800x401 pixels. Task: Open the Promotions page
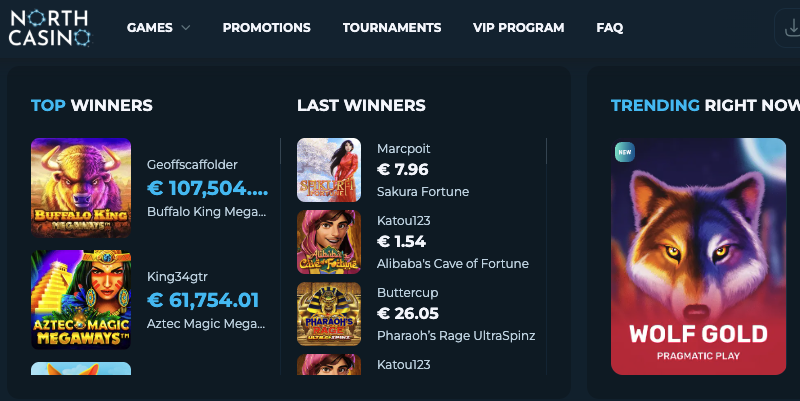[x=266, y=28]
